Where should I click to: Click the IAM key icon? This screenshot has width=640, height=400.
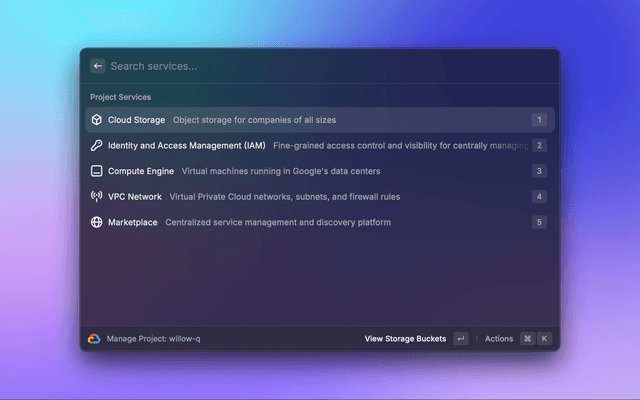[97, 145]
